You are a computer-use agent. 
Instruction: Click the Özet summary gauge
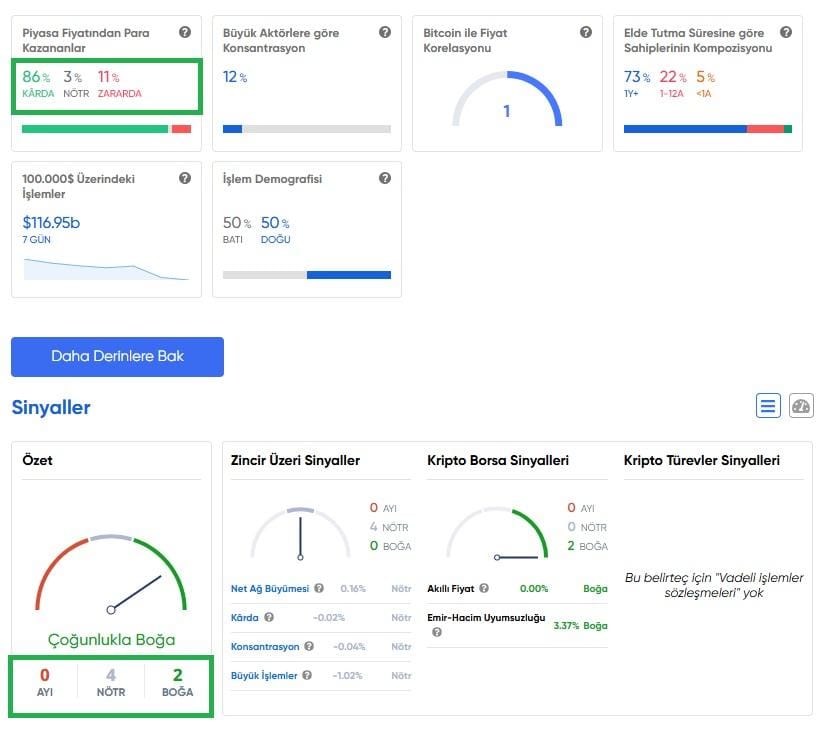coord(111,578)
